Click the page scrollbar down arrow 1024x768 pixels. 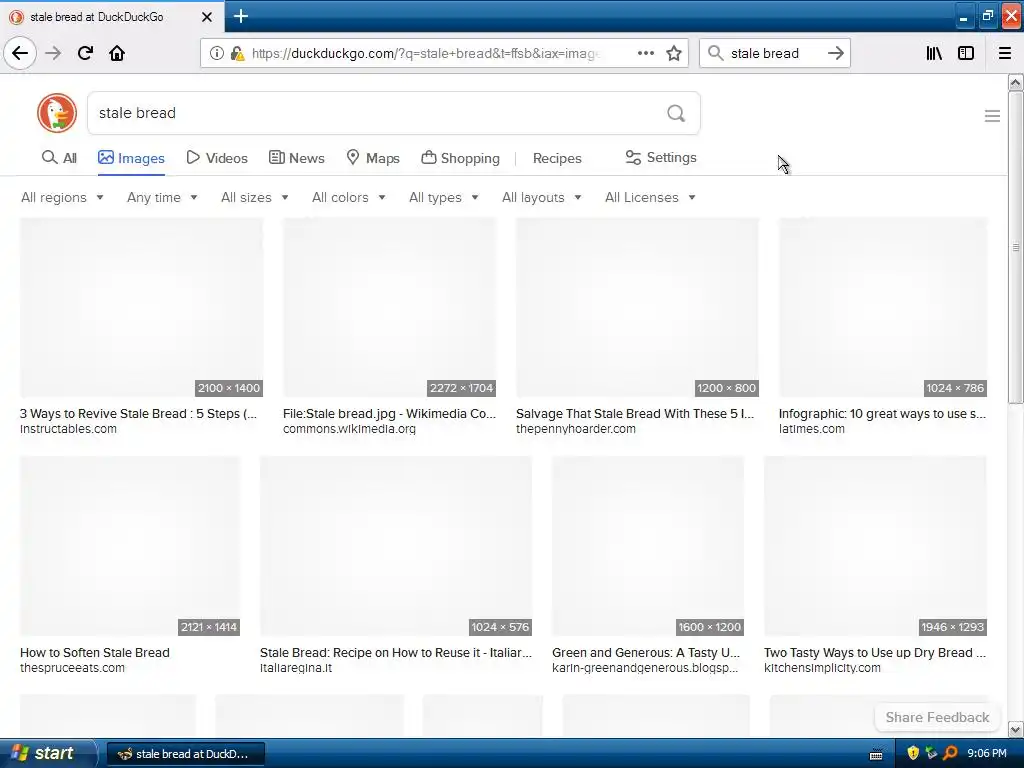[1015, 729]
